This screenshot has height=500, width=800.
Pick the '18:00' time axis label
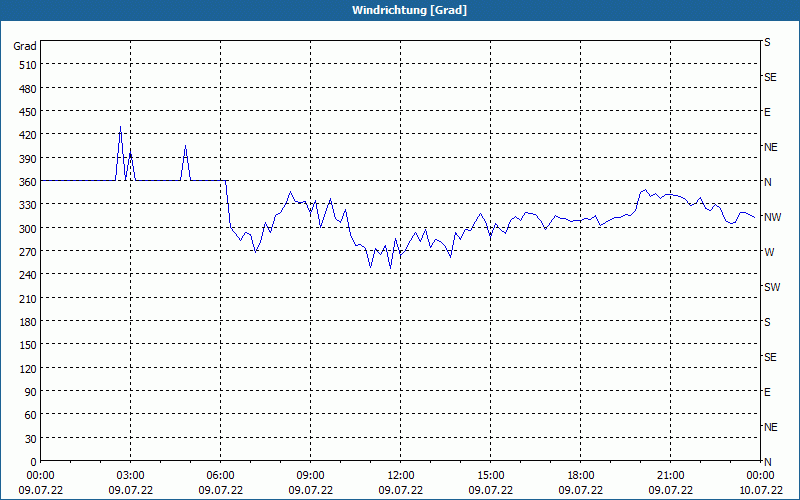point(581,476)
